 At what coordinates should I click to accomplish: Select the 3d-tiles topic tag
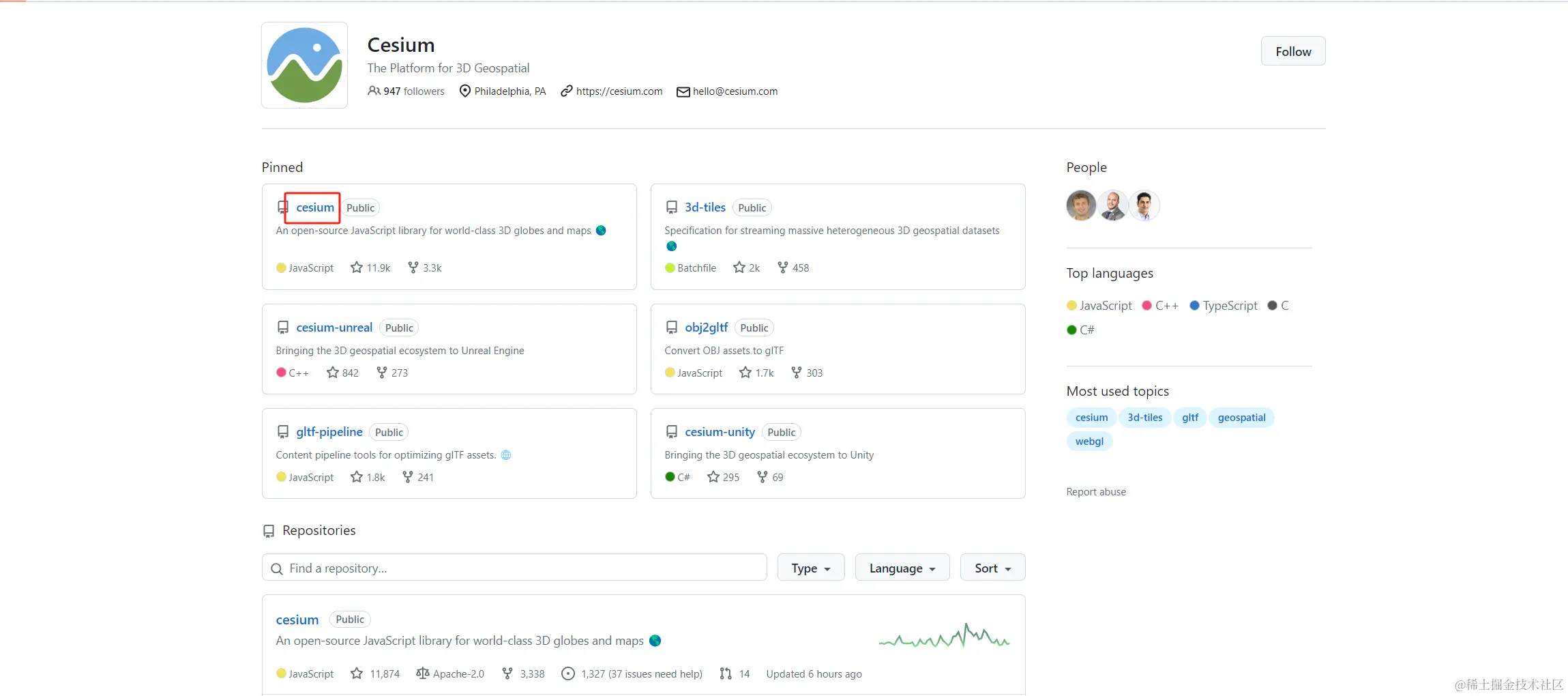1144,418
